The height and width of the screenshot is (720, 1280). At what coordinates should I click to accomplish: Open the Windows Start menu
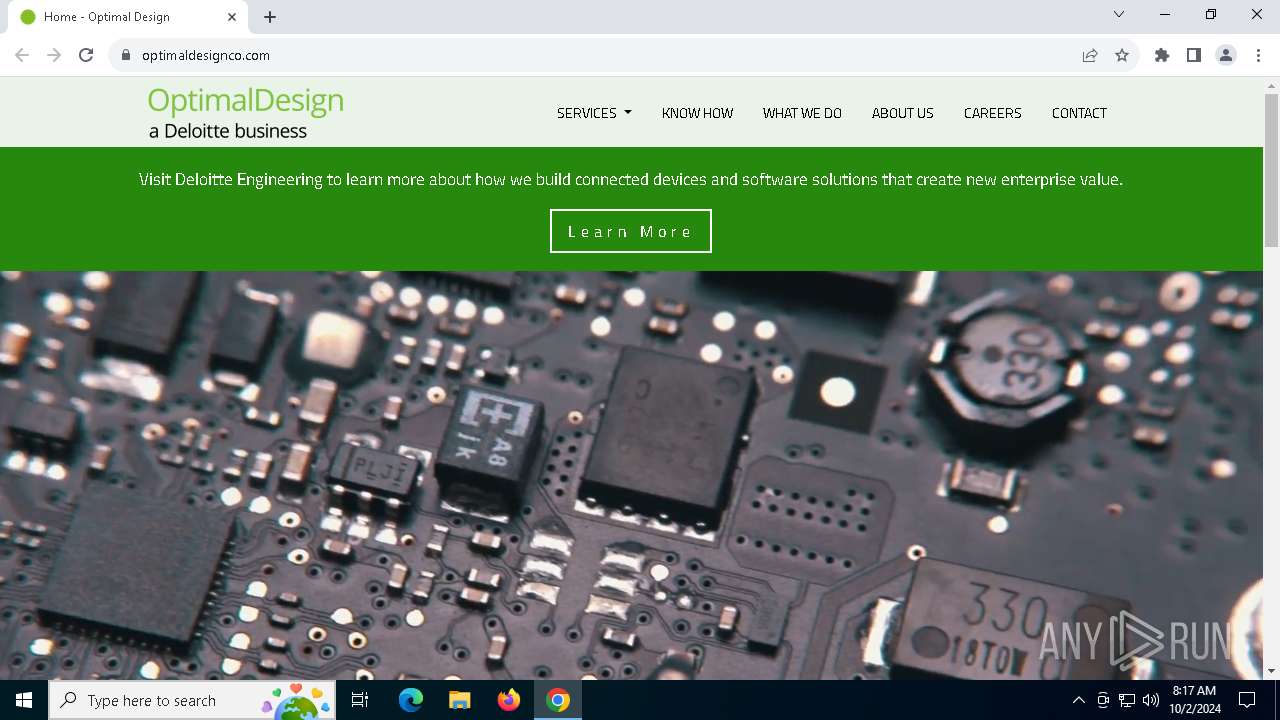[24, 700]
